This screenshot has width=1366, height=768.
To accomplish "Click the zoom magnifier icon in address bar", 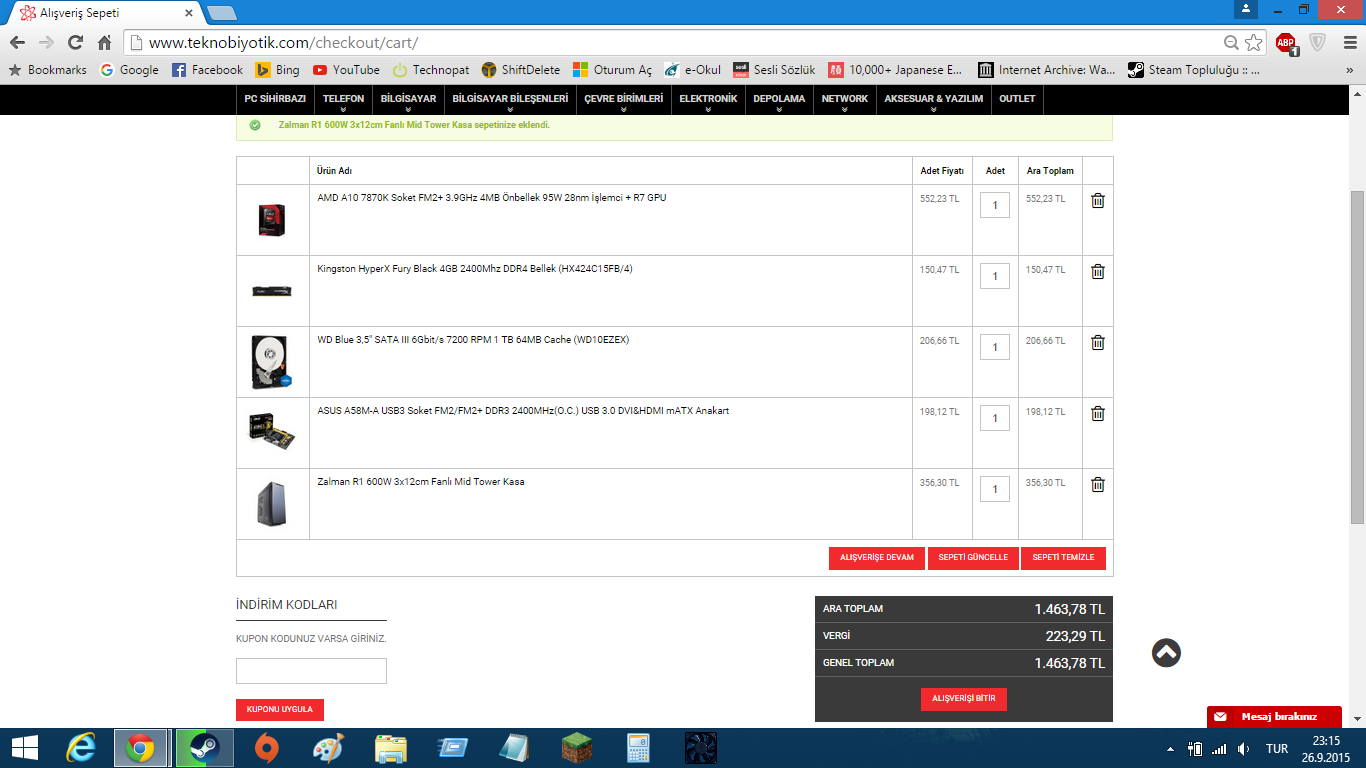I will point(1232,43).
